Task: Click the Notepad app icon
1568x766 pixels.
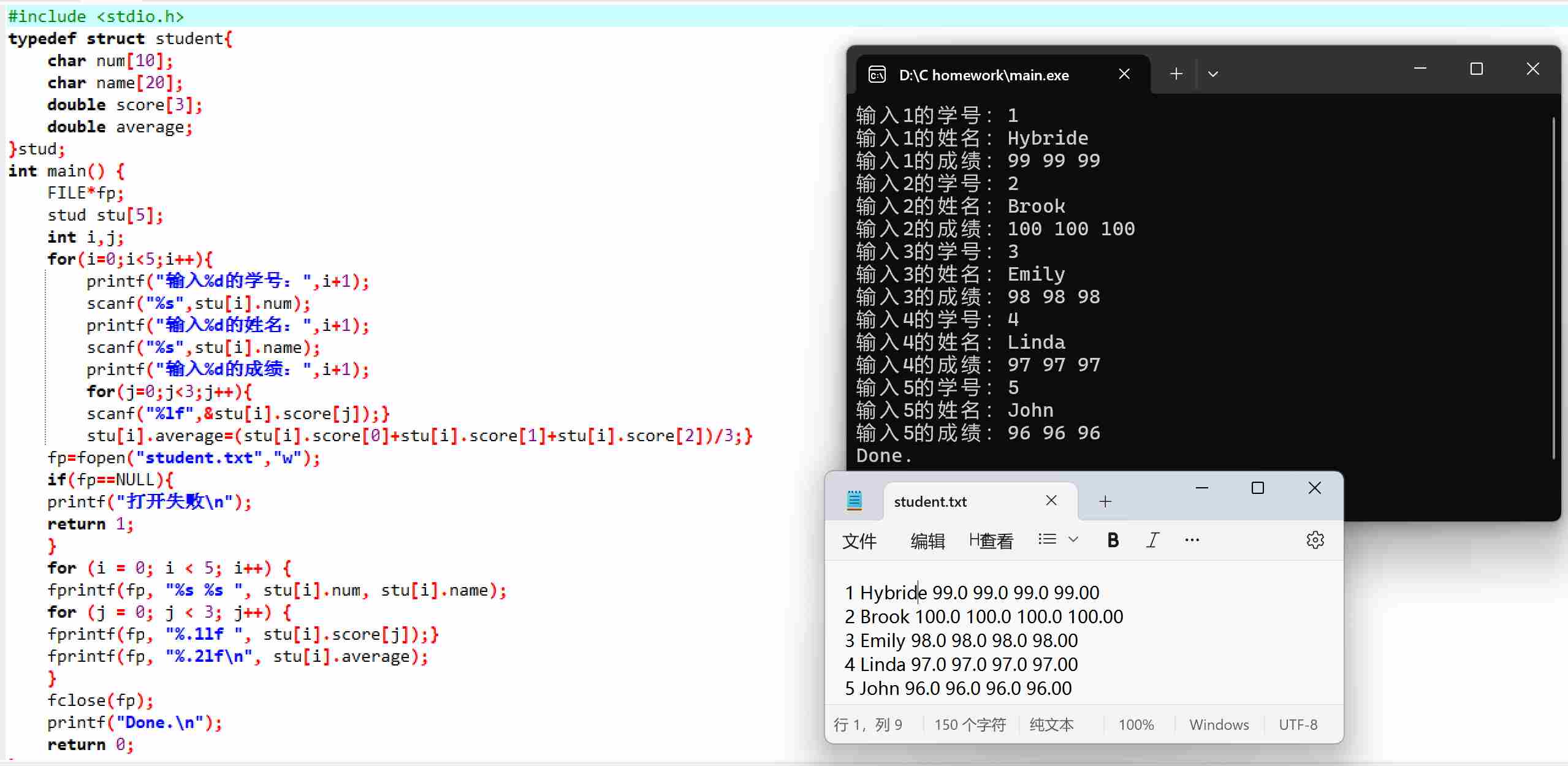Action: [x=854, y=501]
